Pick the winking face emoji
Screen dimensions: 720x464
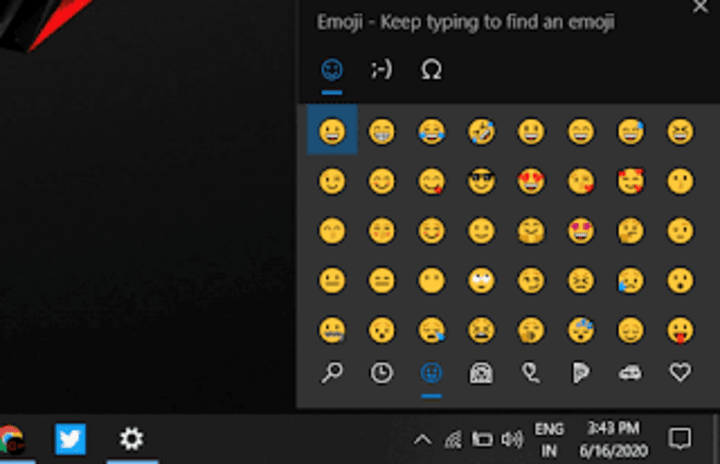point(332,181)
